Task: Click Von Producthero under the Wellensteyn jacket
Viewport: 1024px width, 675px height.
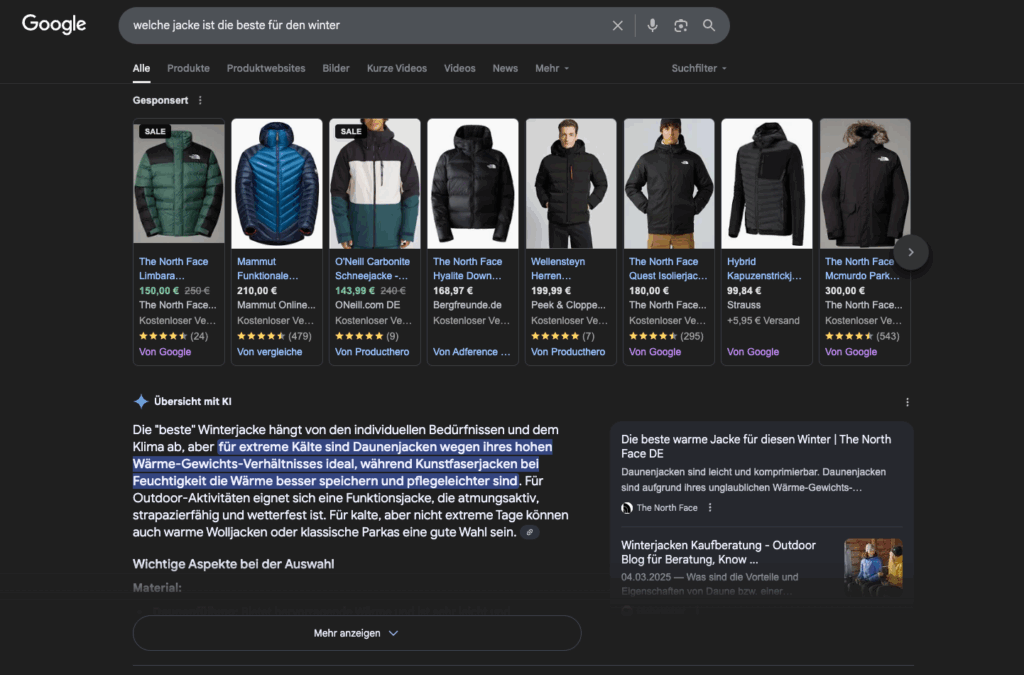Action: click(x=568, y=352)
